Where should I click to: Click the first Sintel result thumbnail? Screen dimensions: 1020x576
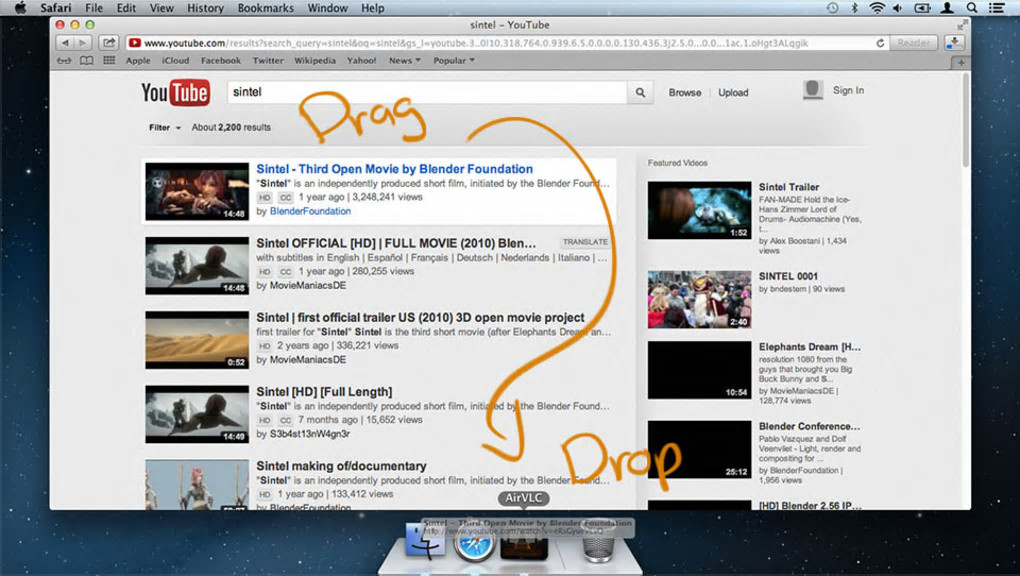tap(197, 191)
